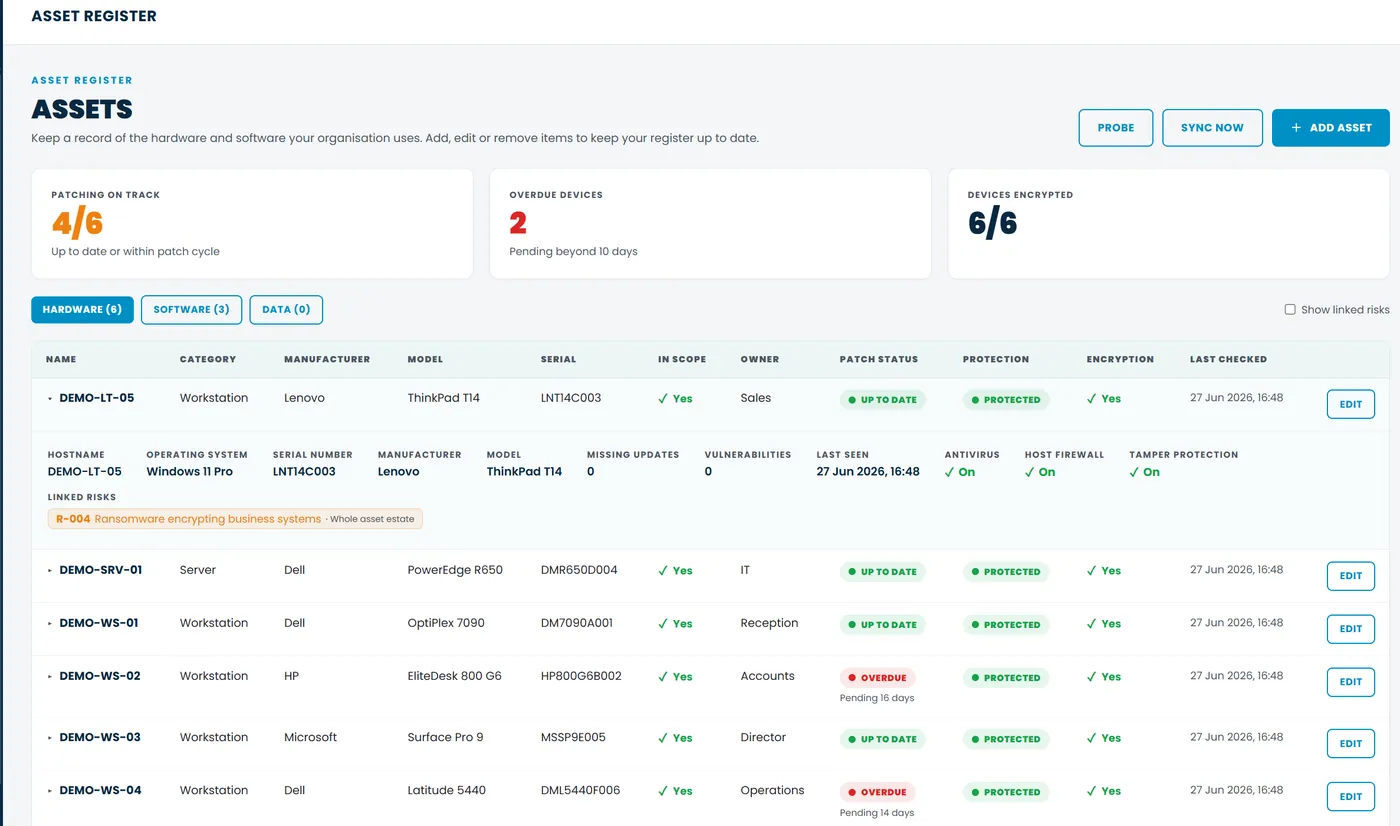The height and width of the screenshot is (826, 1400).
Task: Click the UP TO DATE badge for DEMO-SRV-01
Action: [883, 572]
